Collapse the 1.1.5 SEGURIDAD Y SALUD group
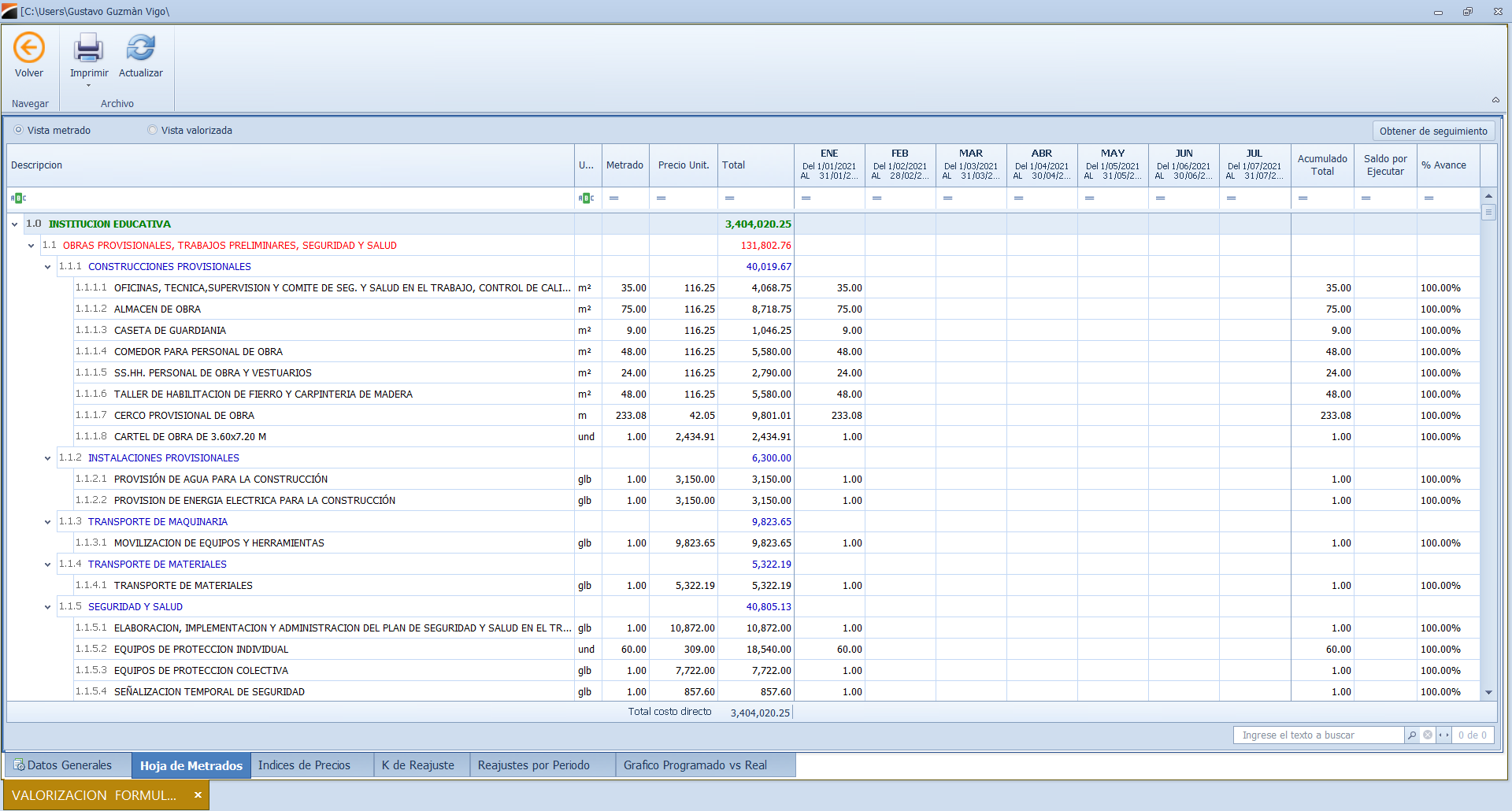This screenshot has height=811, width=1512. pyautogui.click(x=48, y=607)
